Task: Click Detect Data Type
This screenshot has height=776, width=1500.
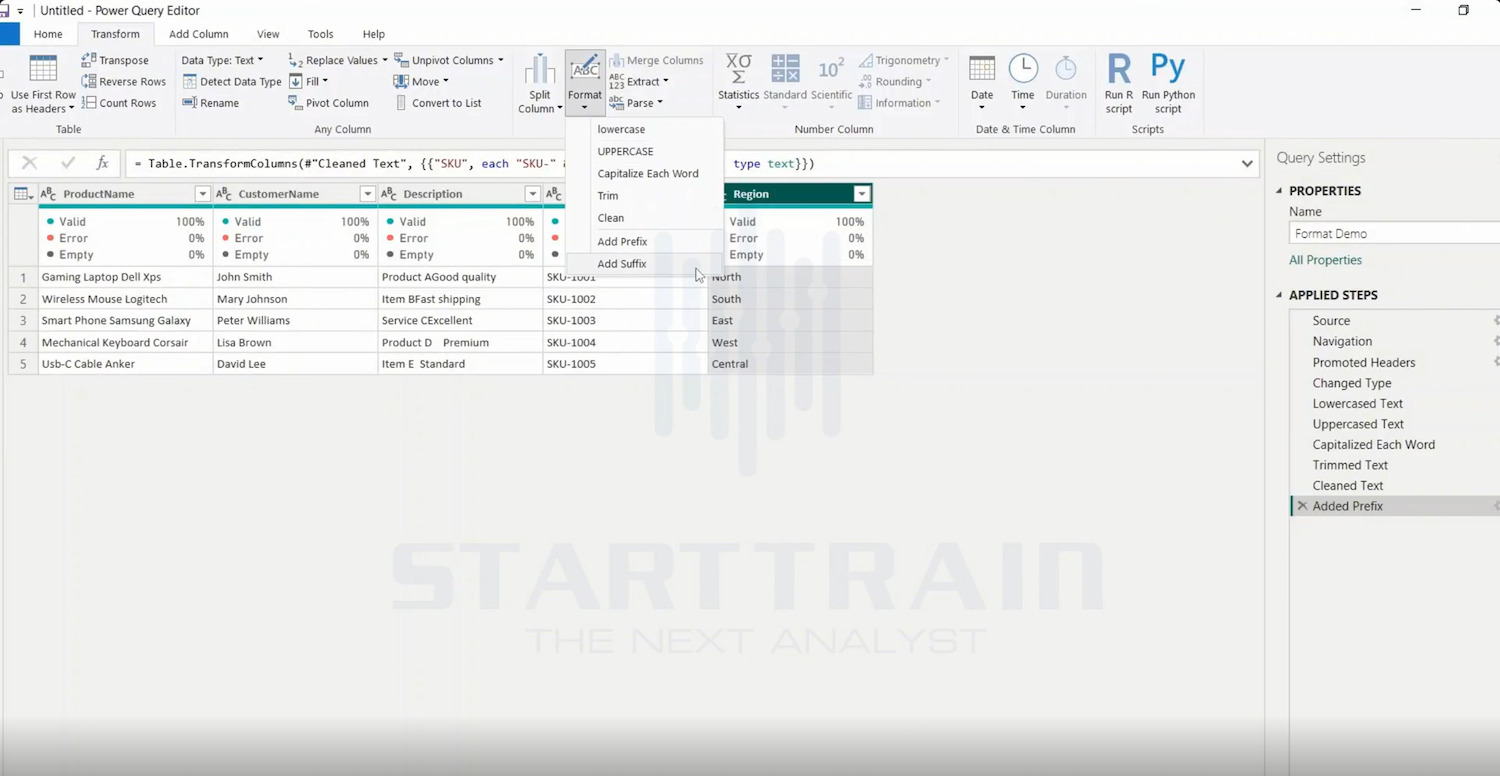Action: pos(232,82)
